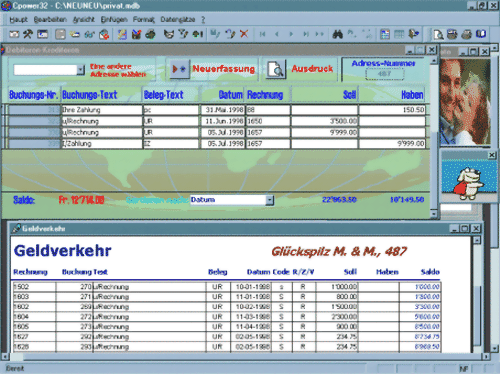This screenshot has height=374, width=500.
Task: Click the globe with red mark icon
Action: pos(104,34)
